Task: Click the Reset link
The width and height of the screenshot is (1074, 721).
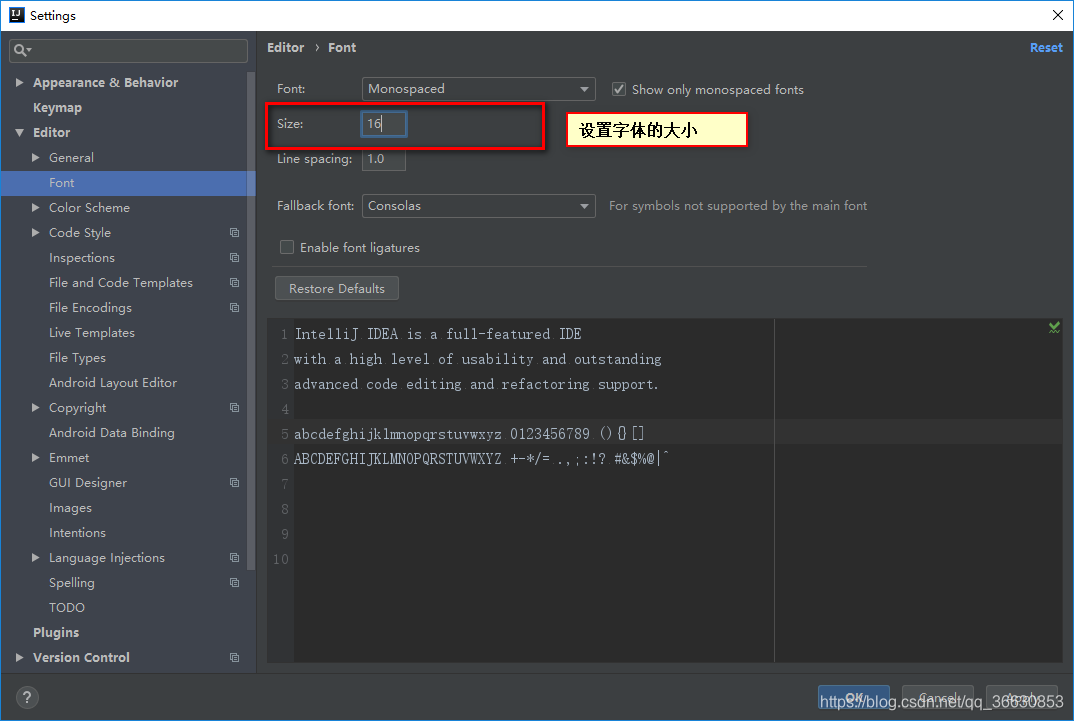Action: (1046, 47)
